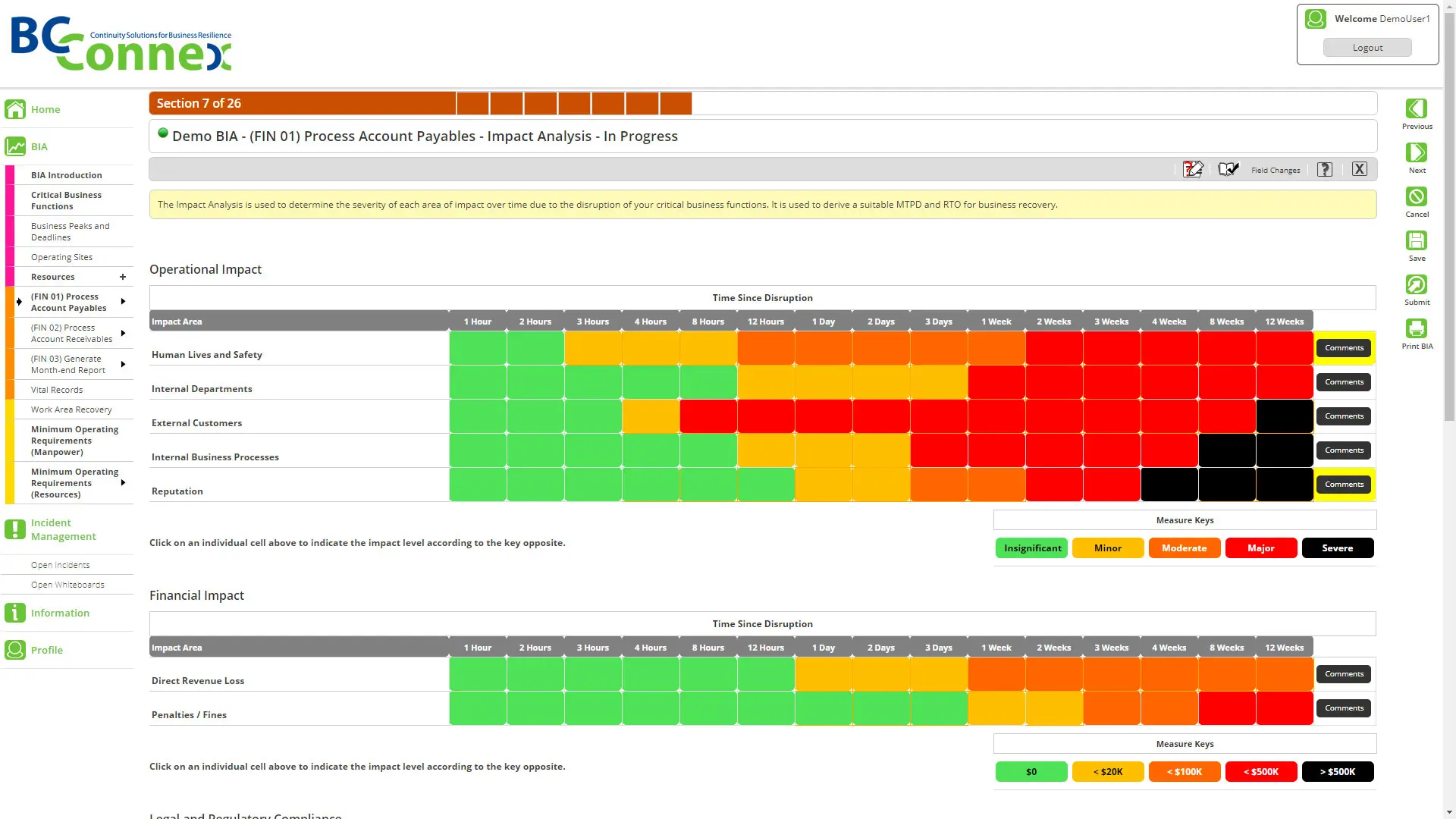The width and height of the screenshot is (1456, 819).
Task: Set Reputation impact cell at 1 Hour
Action: pos(478,485)
